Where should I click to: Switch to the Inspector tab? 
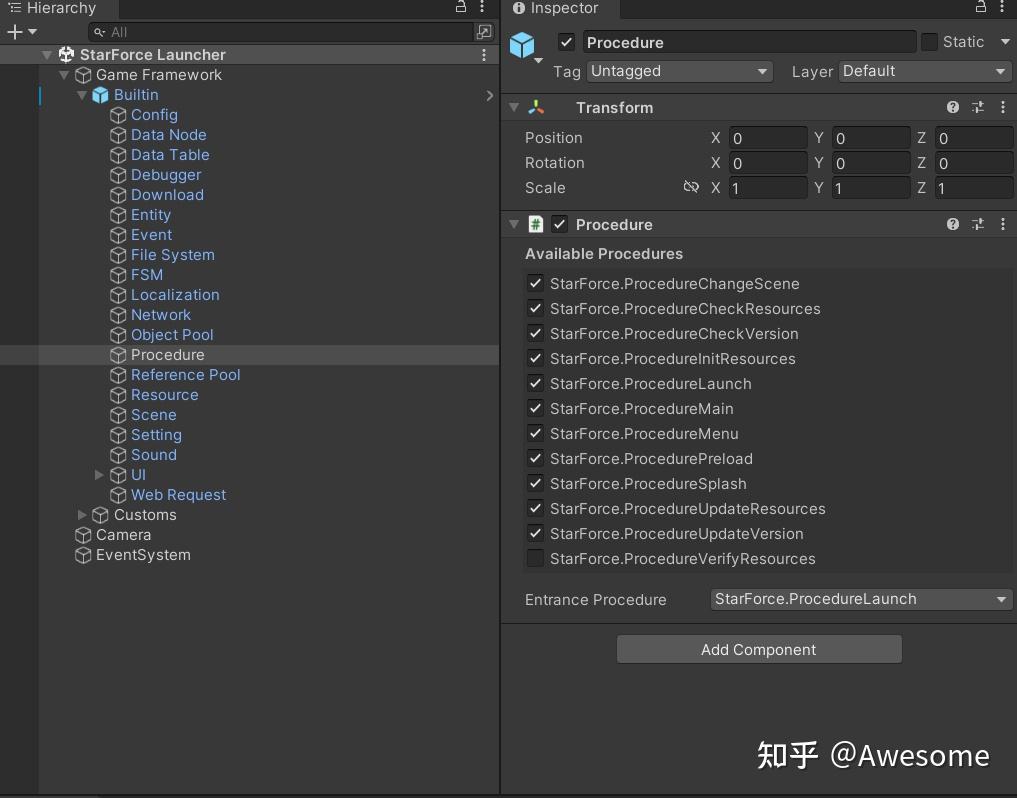[556, 9]
